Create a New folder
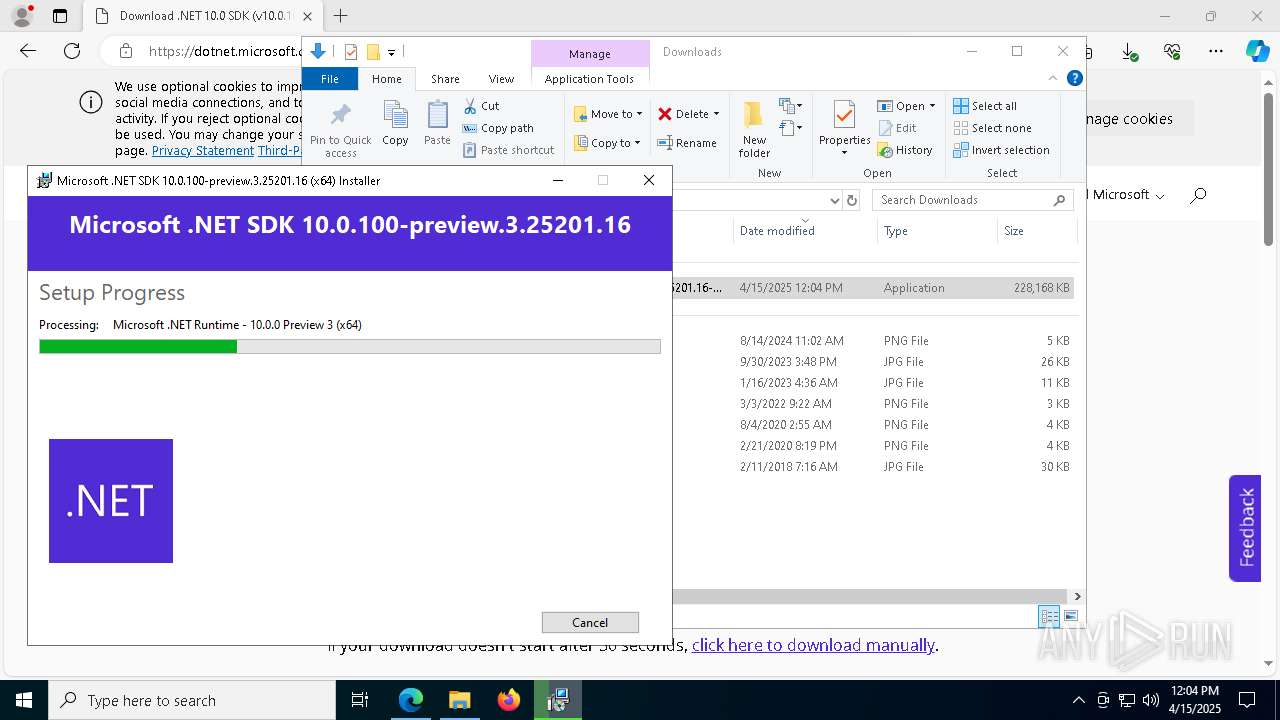 [x=754, y=129]
